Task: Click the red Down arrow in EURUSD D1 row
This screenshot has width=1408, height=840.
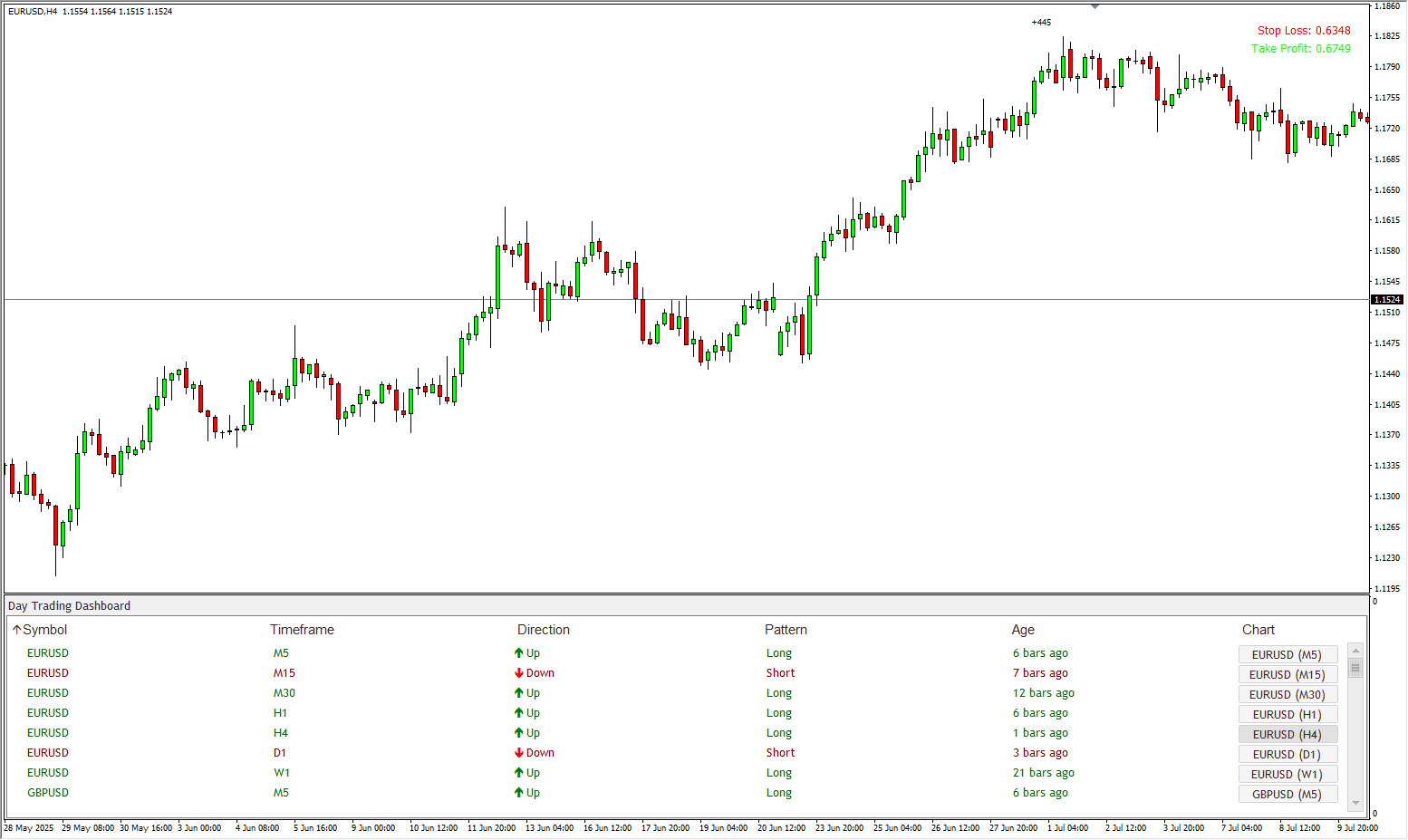Action: coord(519,753)
